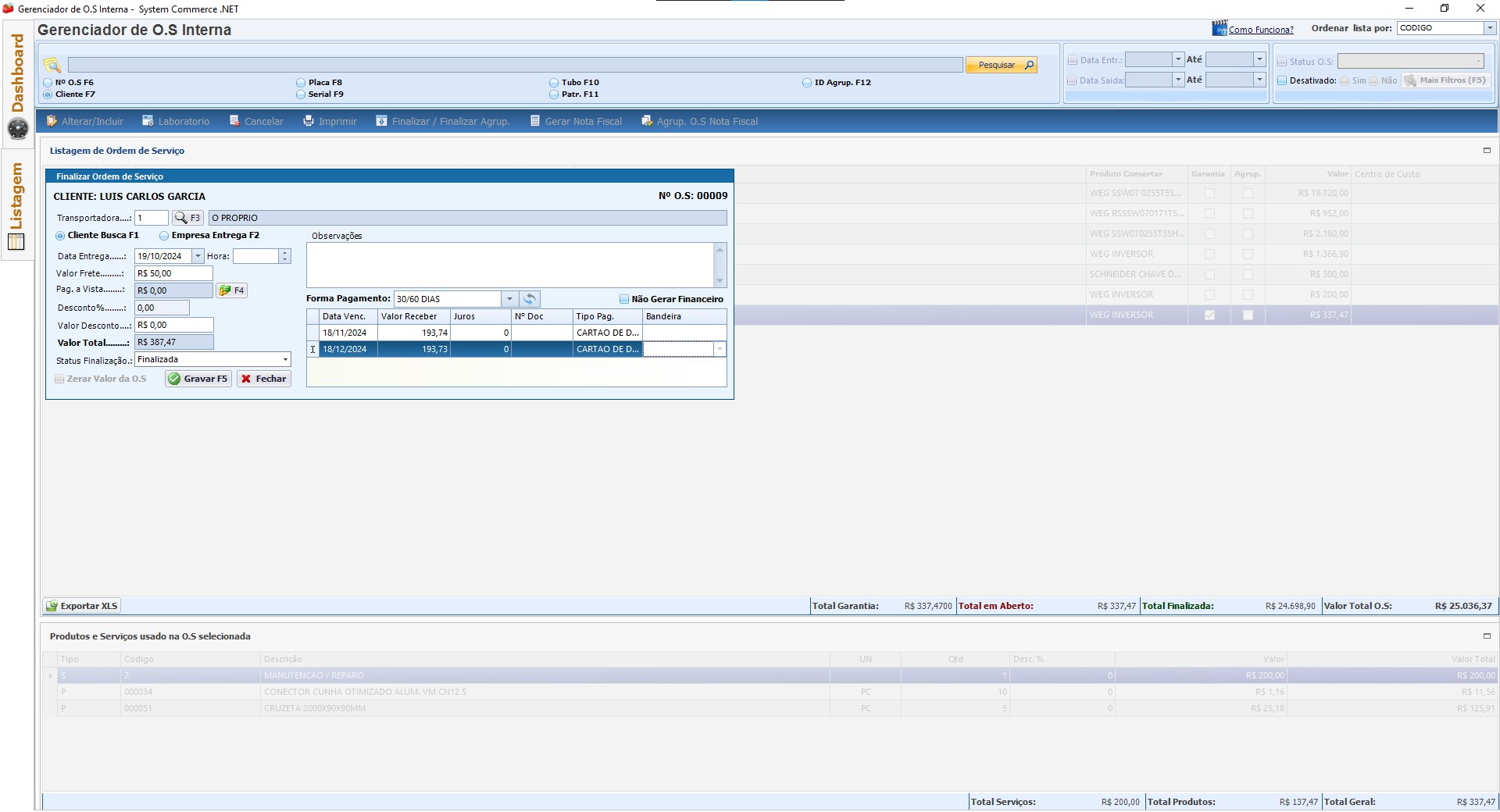The height and width of the screenshot is (812, 1500).
Task: Click the Valor Frete input field
Action: [173, 273]
